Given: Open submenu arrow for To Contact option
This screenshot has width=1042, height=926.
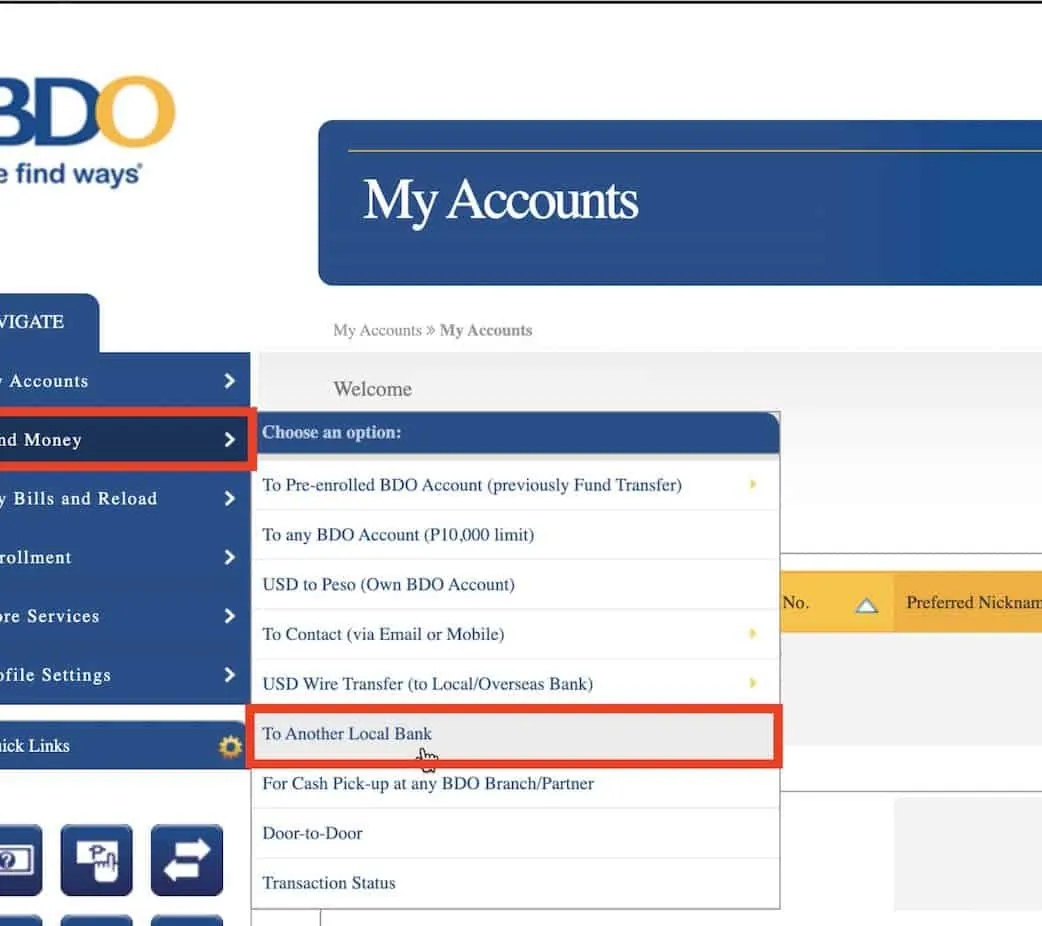Looking at the screenshot, I should coord(752,634).
